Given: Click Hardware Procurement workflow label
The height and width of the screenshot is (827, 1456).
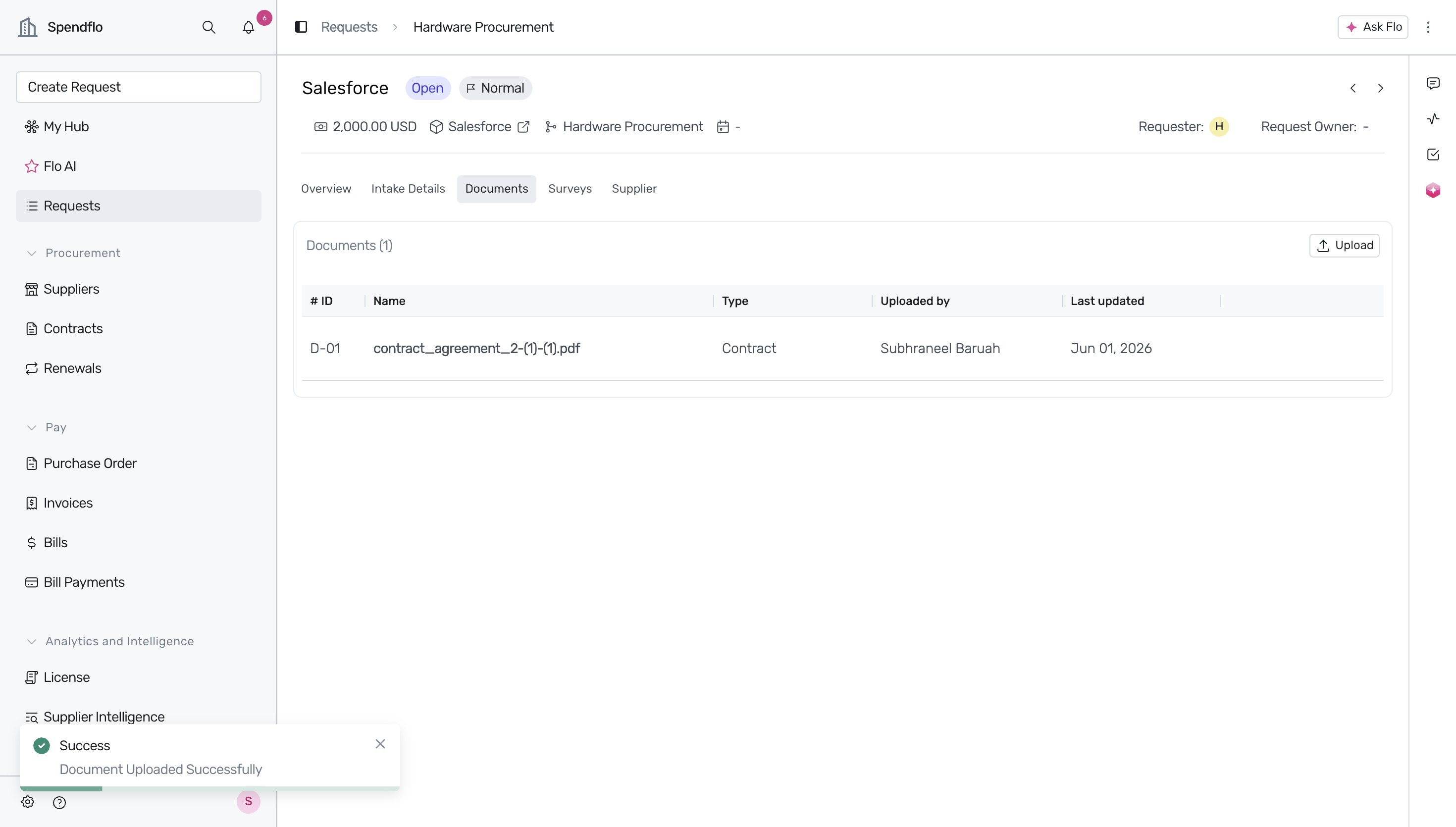Looking at the screenshot, I should tap(632, 127).
